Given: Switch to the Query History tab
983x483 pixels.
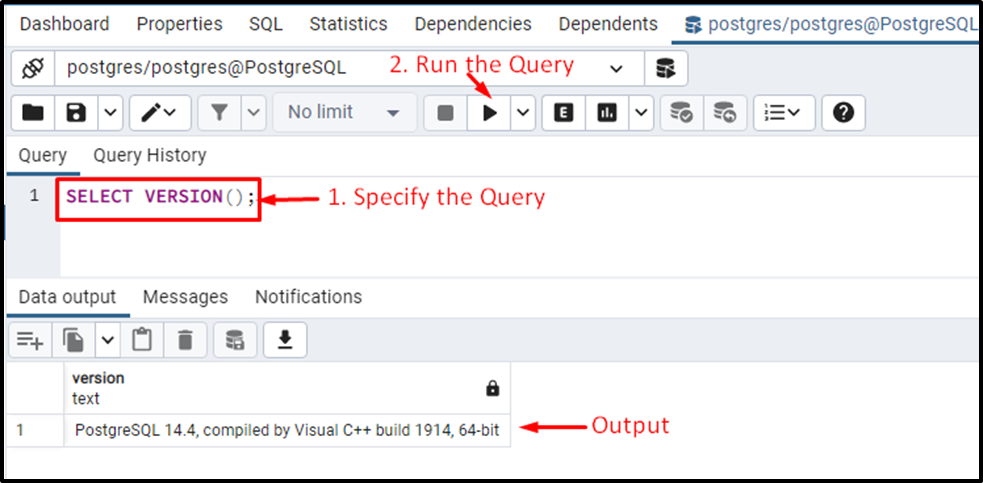Looking at the screenshot, I should coord(150,155).
